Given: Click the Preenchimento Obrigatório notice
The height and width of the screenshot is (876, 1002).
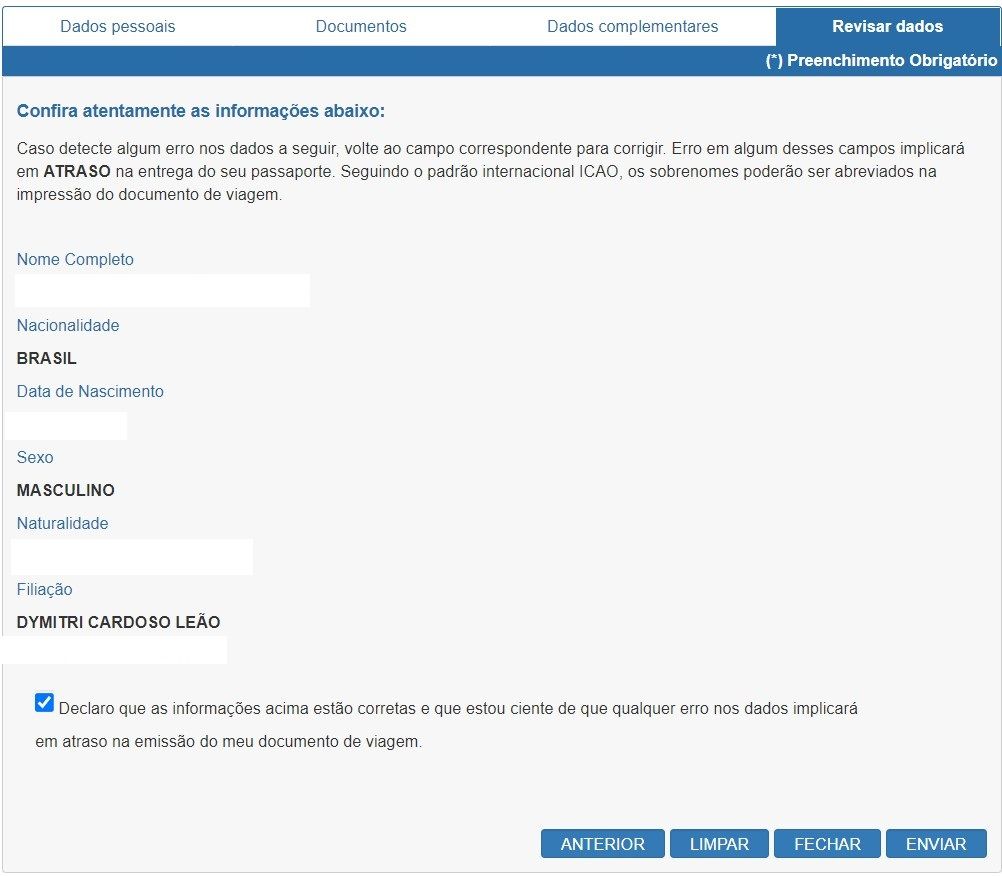Looking at the screenshot, I should pos(881,61).
